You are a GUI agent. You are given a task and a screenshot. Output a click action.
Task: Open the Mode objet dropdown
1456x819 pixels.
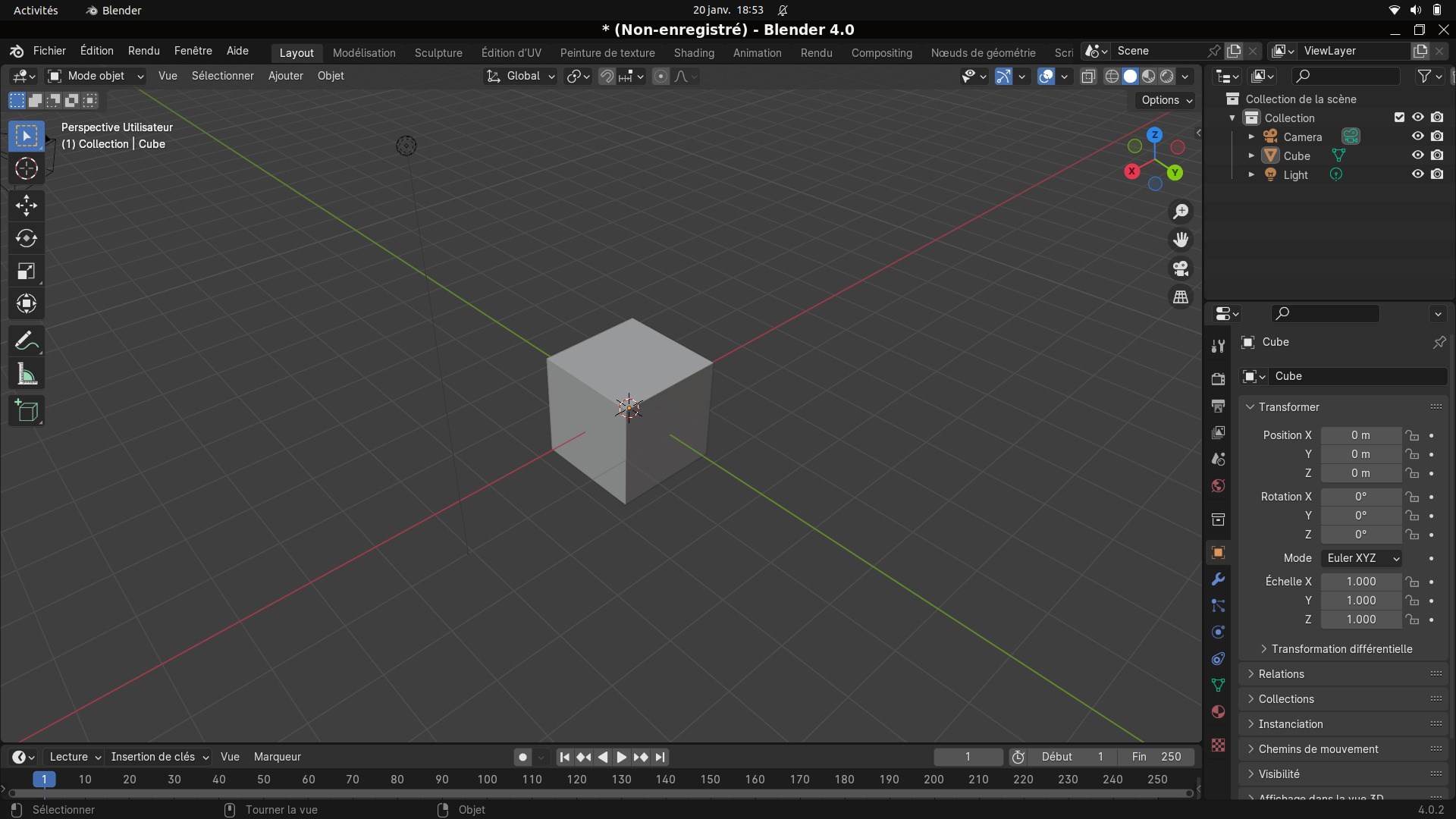96,76
